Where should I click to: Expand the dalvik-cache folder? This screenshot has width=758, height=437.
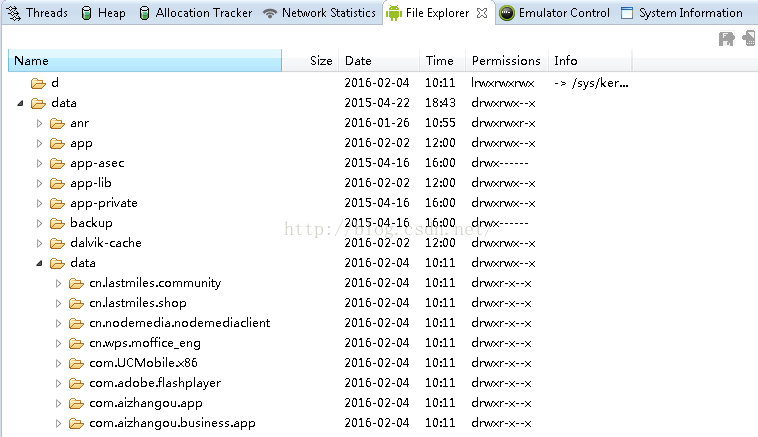pos(40,243)
